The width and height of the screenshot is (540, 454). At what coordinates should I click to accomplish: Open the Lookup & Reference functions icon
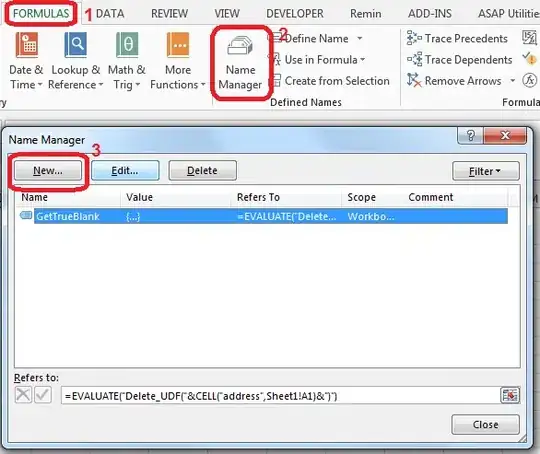click(x=75, y=45)
